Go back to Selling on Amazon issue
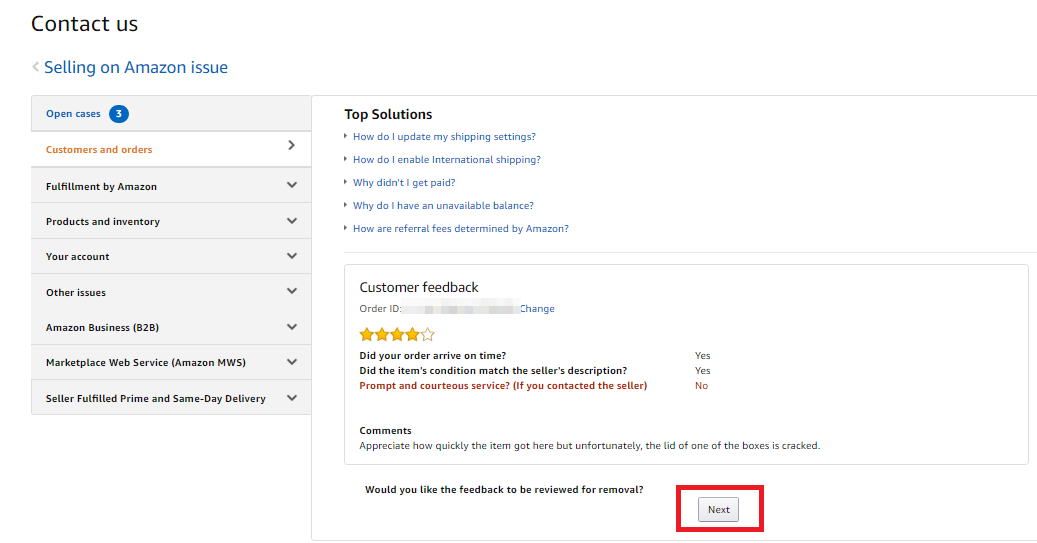This screenshot has width=1037, height=543. click(x=136, y=67)
